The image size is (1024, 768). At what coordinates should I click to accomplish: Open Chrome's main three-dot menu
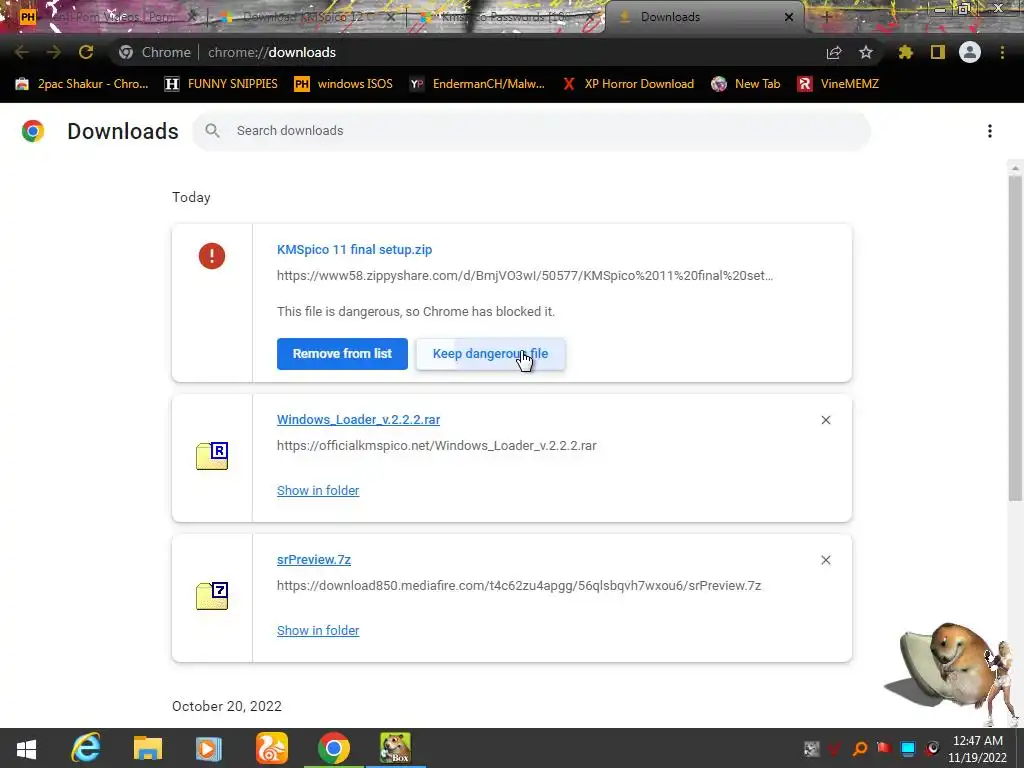tap(1002, 52)
